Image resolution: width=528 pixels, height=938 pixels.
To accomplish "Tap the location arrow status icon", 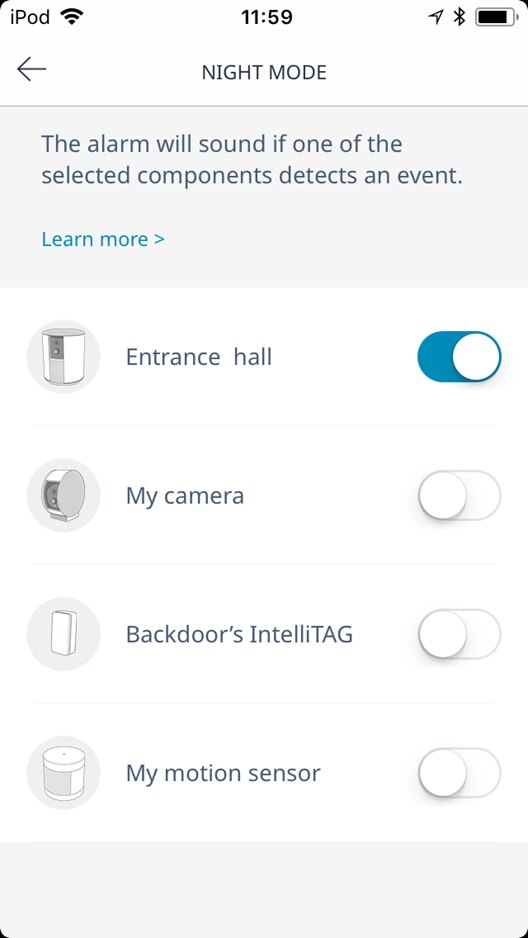I will pyautogui.click(x=437, y=17).
